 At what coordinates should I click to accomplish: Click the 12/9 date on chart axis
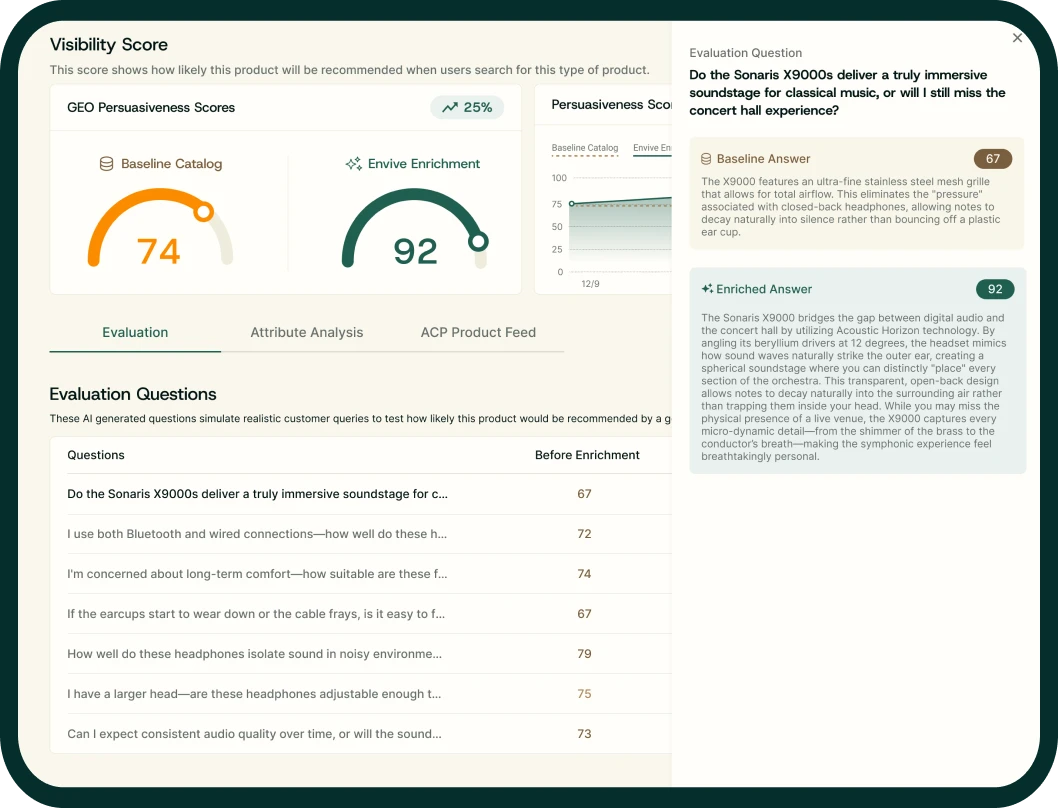[x=590, y=284]
